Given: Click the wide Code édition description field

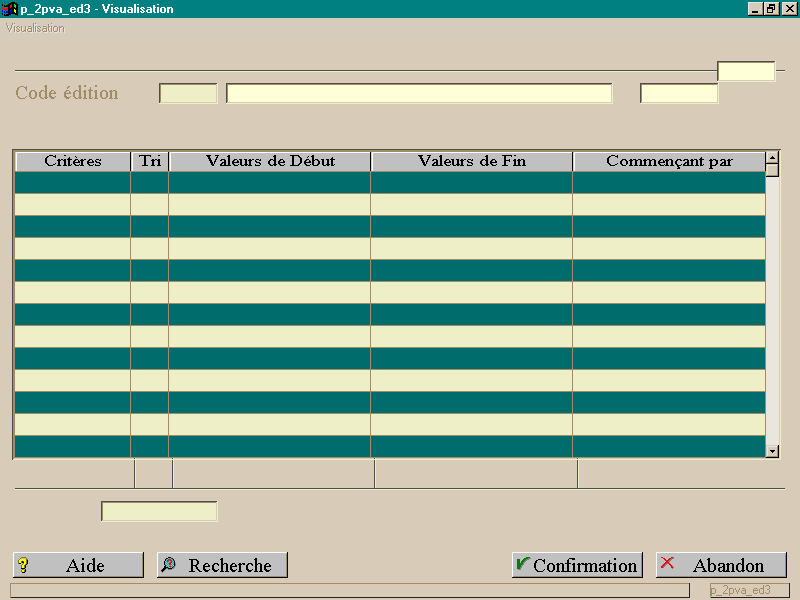Looking at the screenshot, I should 419,93.
